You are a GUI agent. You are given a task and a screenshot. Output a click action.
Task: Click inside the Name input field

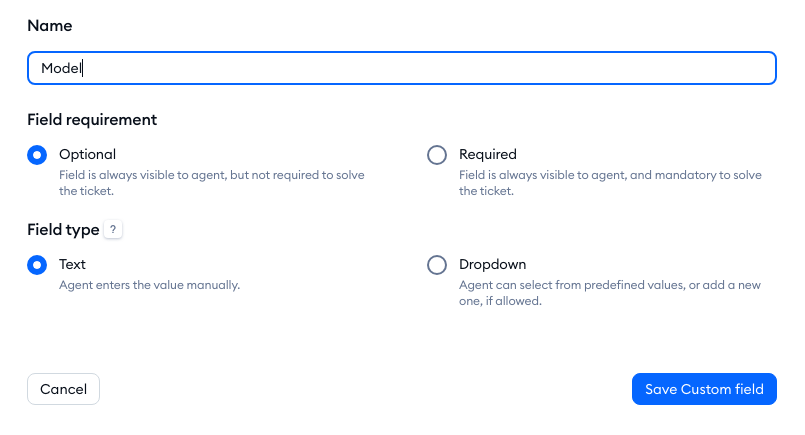(400, 68)
